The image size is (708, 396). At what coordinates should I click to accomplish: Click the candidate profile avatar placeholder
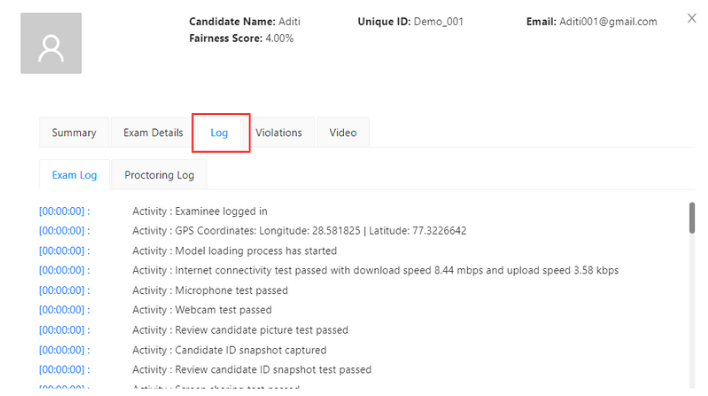coord(51,43)
